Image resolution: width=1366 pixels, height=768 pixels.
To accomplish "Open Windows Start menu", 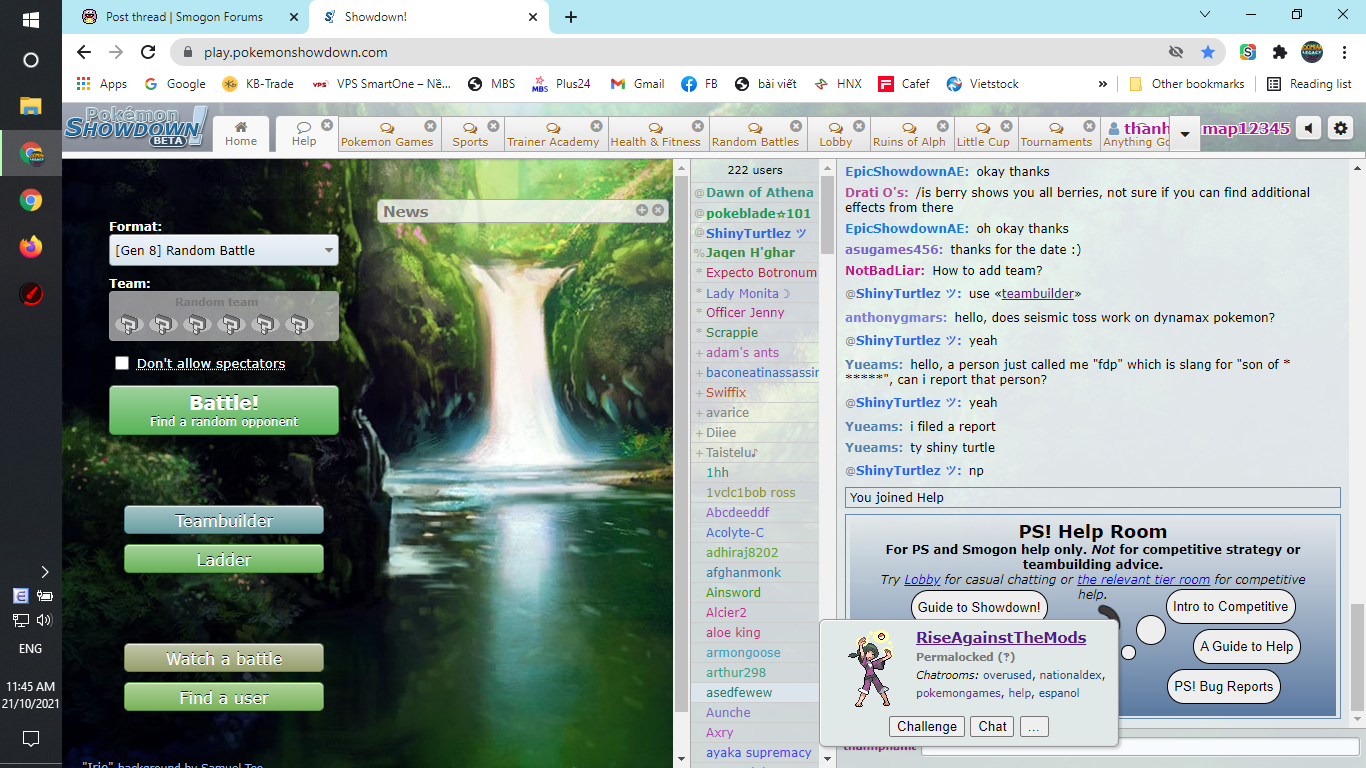I will point(30,19).
